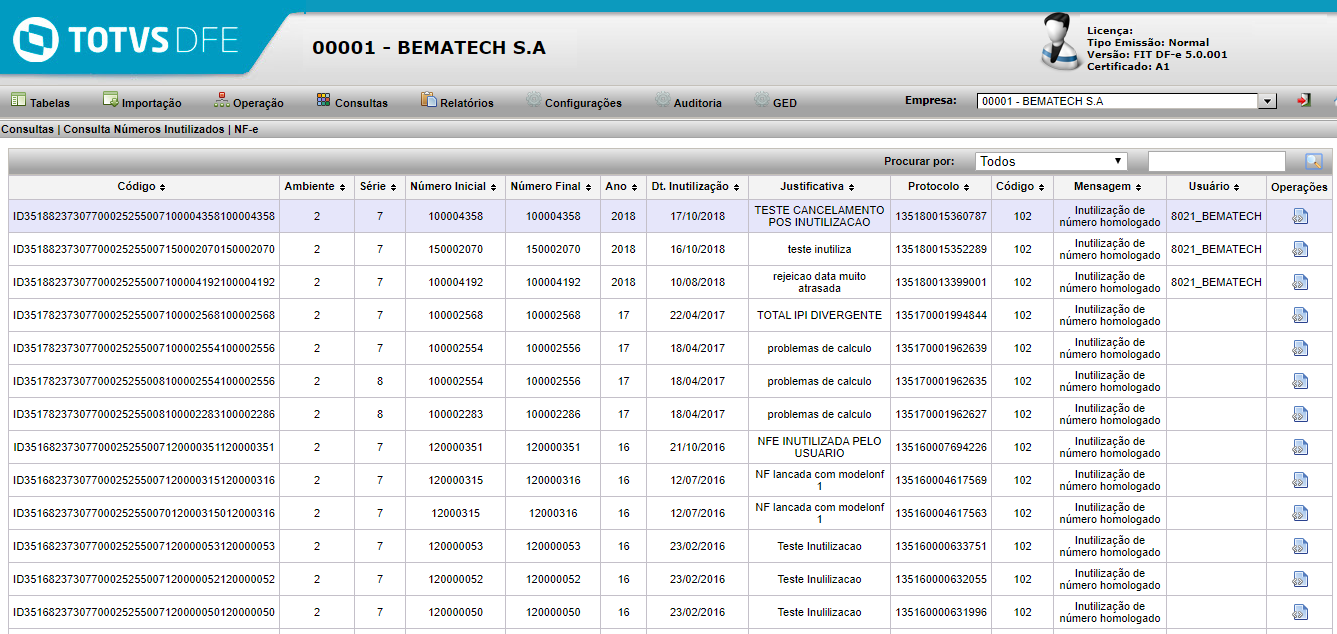Image resolution: width=1337 pixels, height=634 pixels.
Task: Sort by first Código column header
Action: tap(141, 187)
